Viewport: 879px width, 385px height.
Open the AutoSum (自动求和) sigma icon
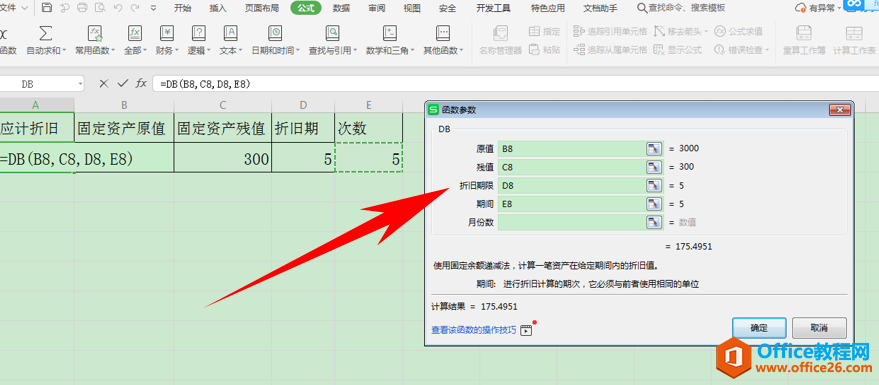45,33
